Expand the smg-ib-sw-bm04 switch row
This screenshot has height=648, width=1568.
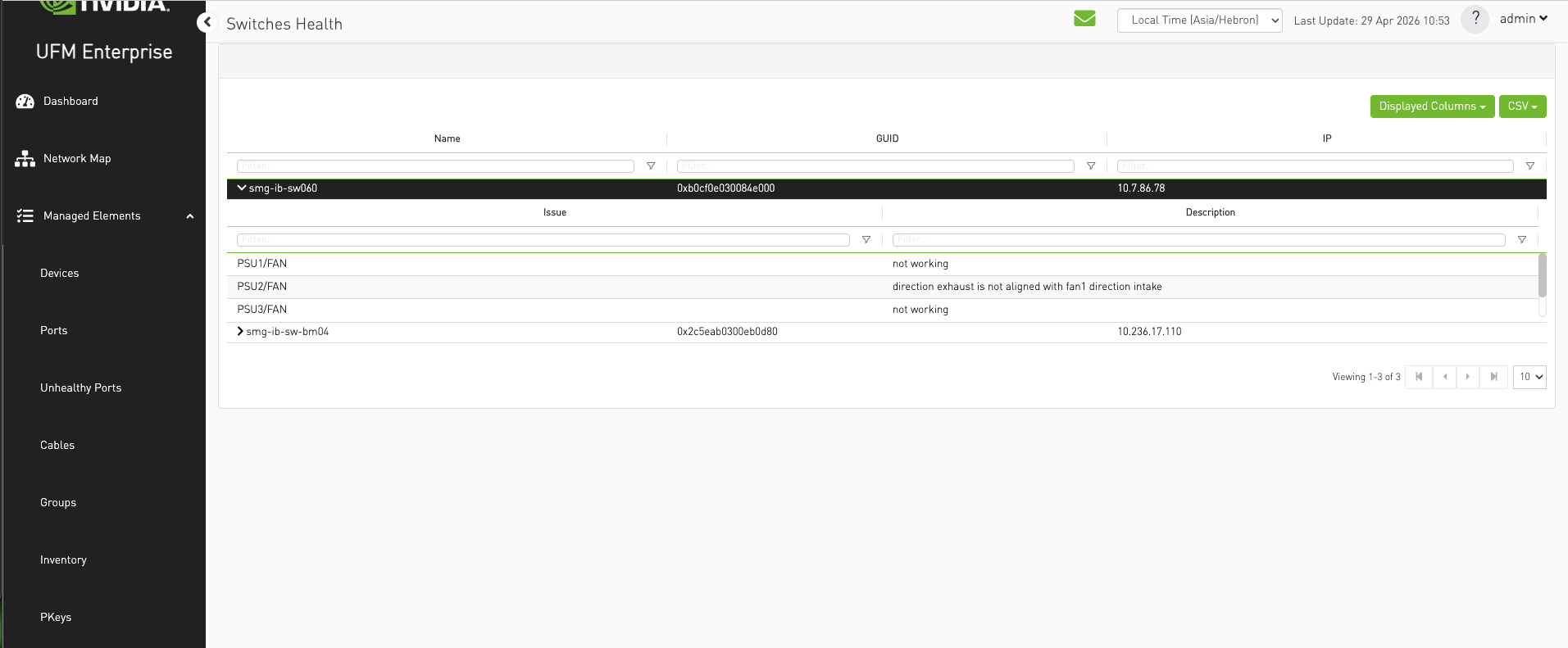coord(240,332)
